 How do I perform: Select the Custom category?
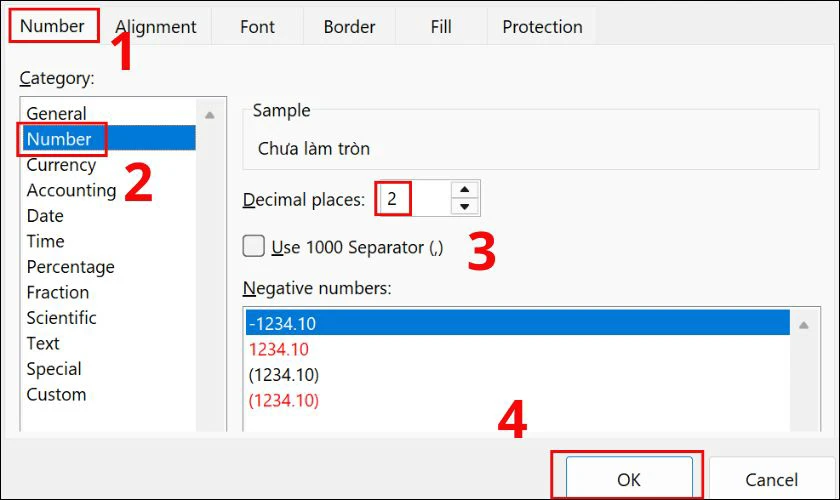tap(109, 394)
